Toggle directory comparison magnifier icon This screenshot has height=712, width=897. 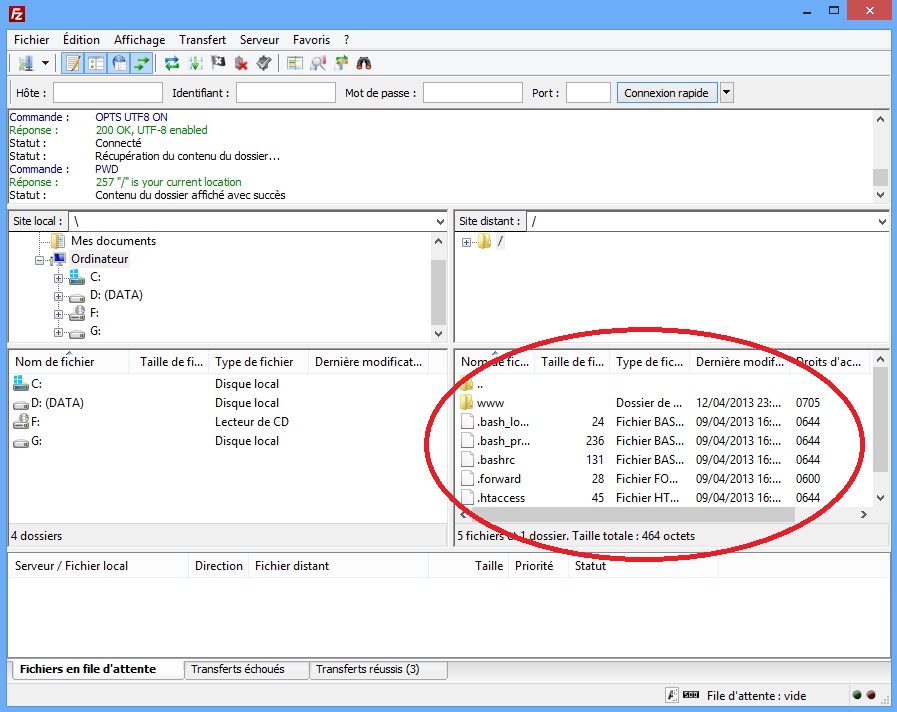point(318,63)
